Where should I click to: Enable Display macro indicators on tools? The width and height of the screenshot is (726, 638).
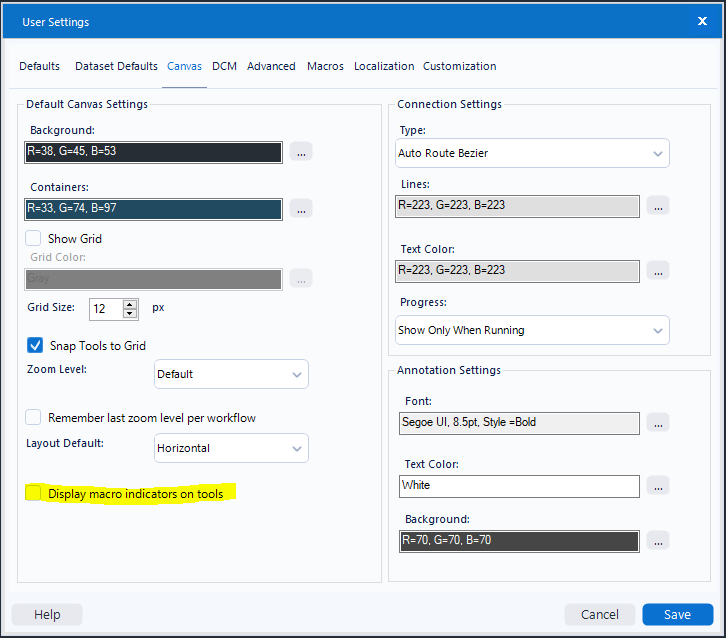(x=34, y=494)
